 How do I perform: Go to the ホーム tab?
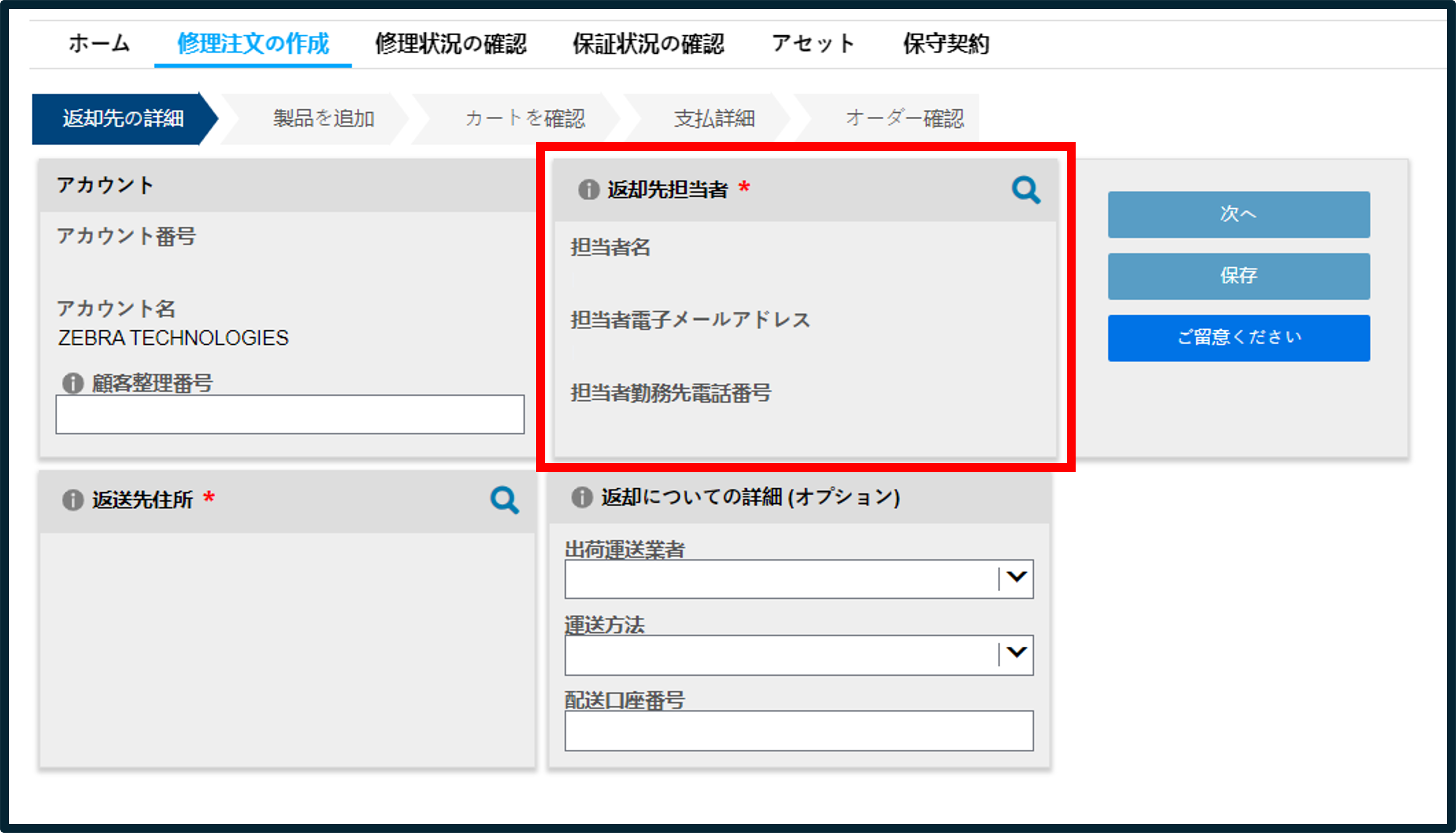click(x=100, y=43)
